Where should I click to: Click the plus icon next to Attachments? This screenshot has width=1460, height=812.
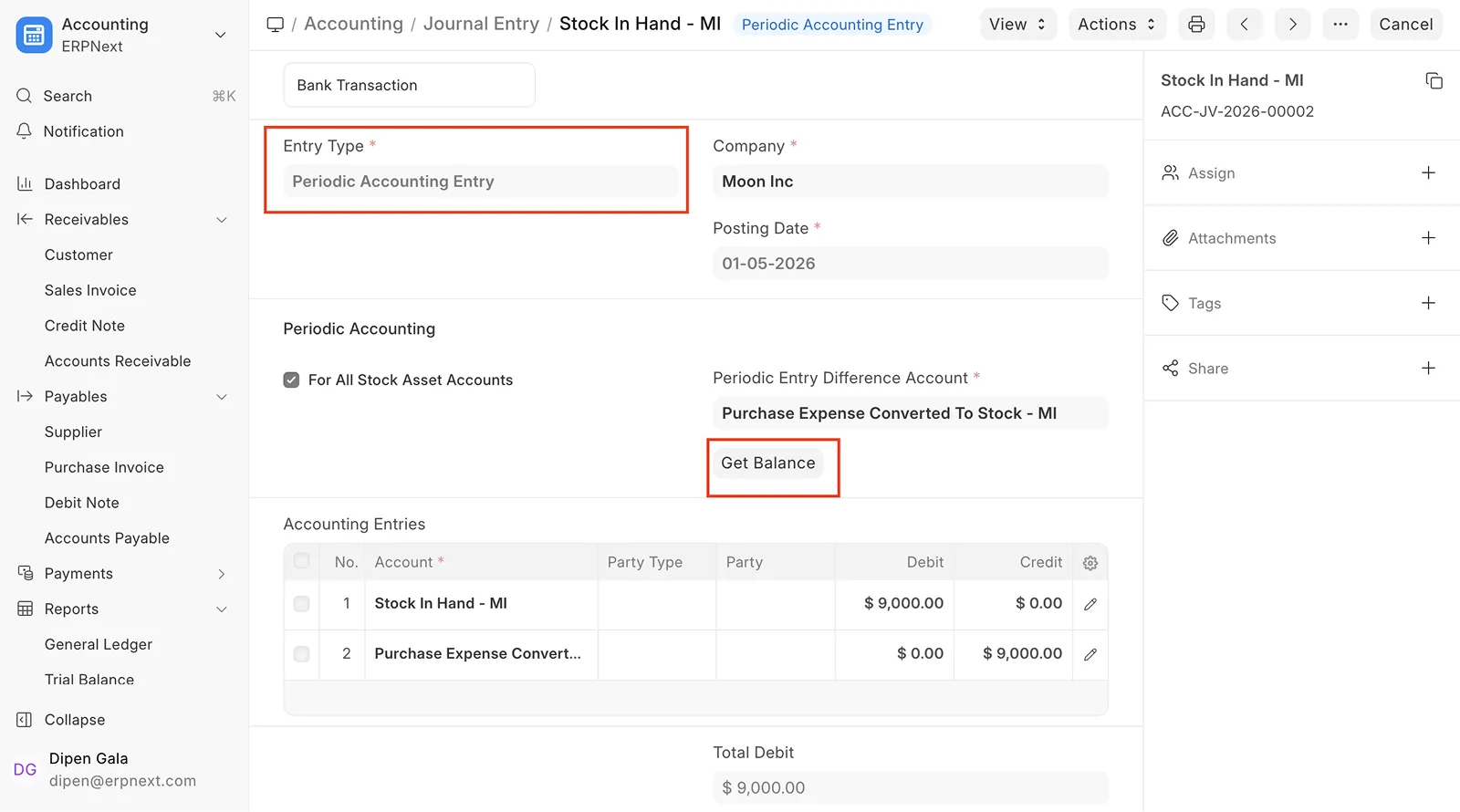tap(1428, 238)
